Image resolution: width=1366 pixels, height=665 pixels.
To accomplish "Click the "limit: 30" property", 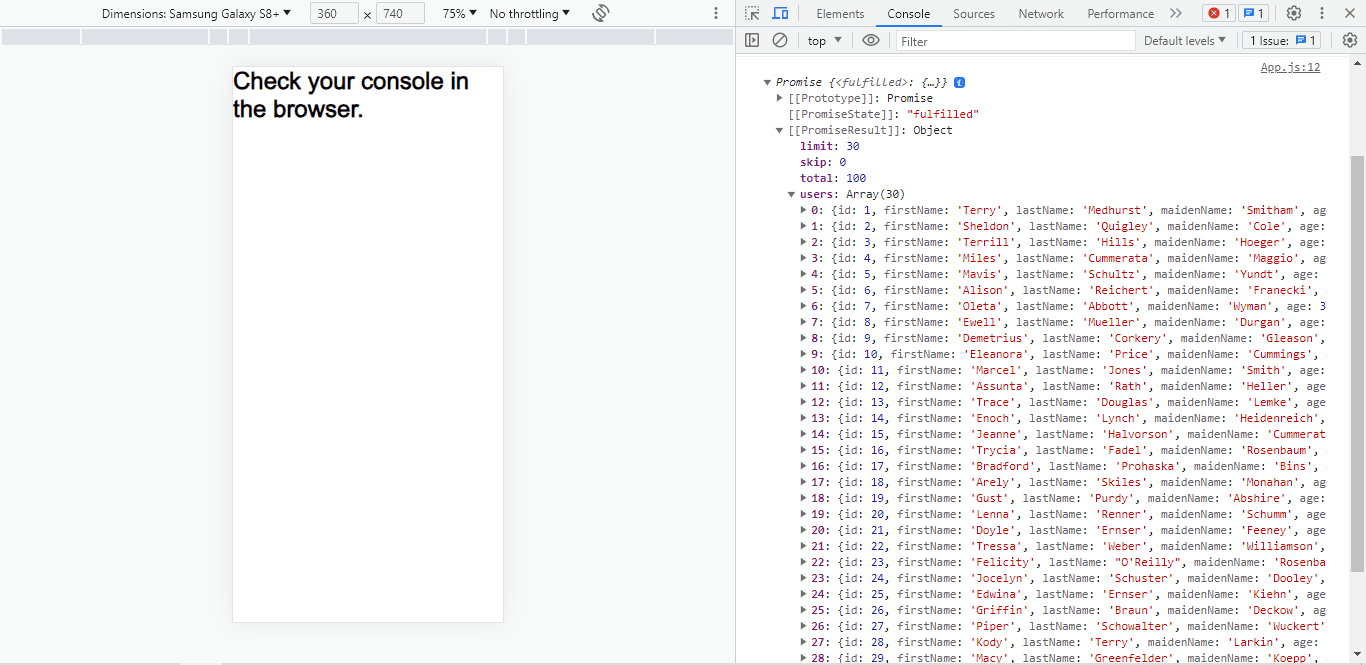I will point(829,146).
